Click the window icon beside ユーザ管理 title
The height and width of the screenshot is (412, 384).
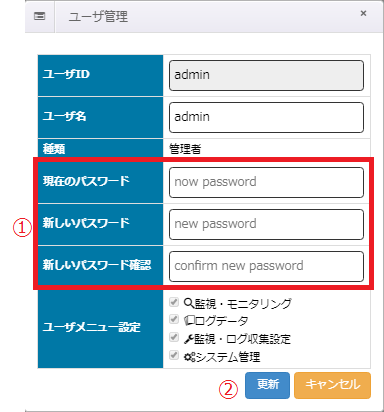pyautogui.click(x=40, y=16)
